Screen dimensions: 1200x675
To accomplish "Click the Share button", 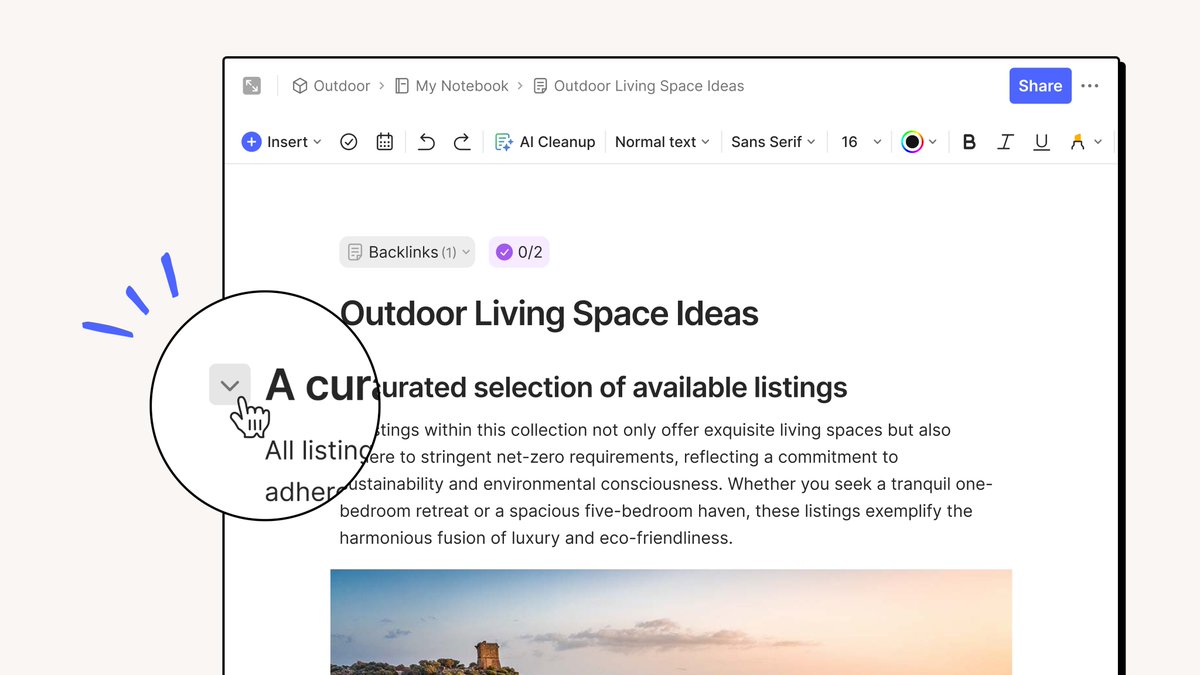I will 1040,86.
